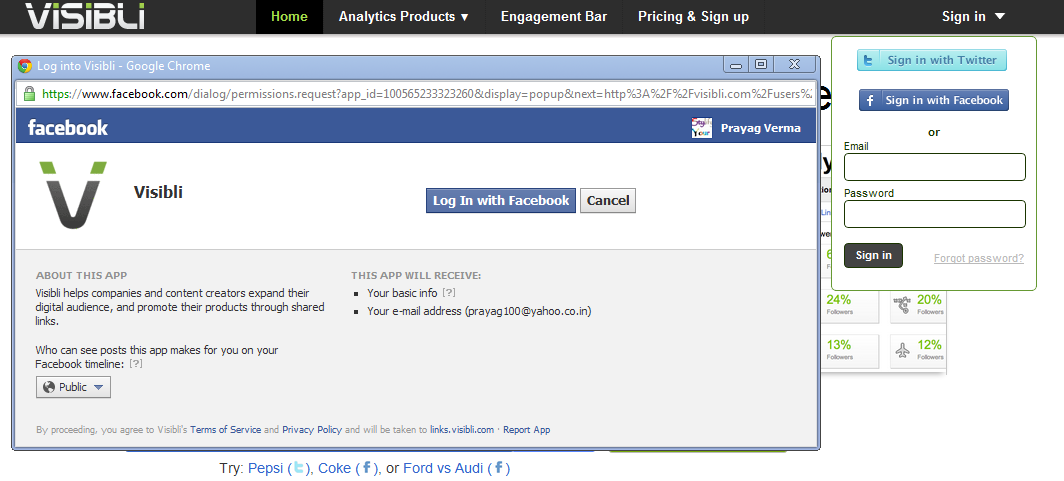Click the Prayag Verma name

(x=760, y=128)
